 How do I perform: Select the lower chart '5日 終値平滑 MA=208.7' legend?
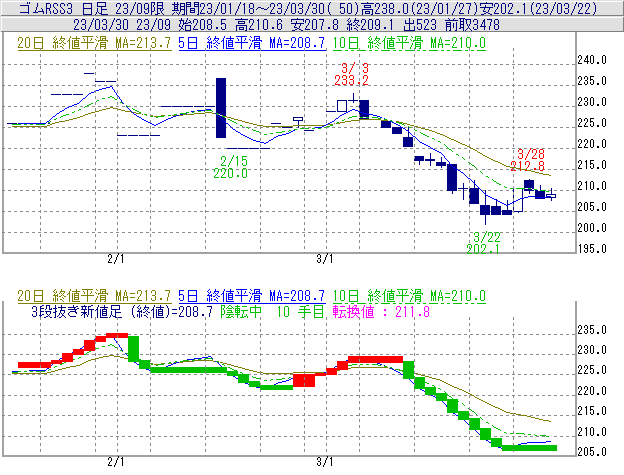point(252,296)
